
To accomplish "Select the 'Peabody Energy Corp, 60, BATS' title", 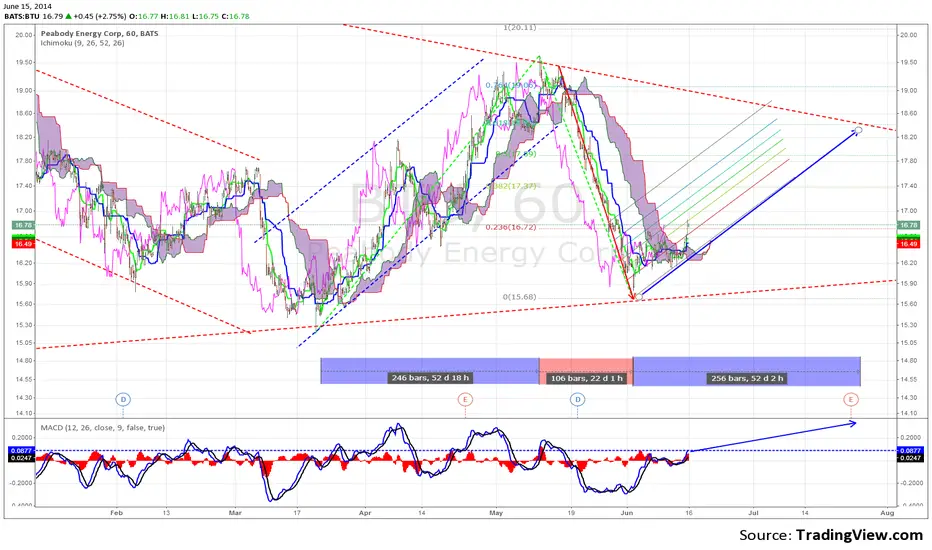I will [99, 34].
